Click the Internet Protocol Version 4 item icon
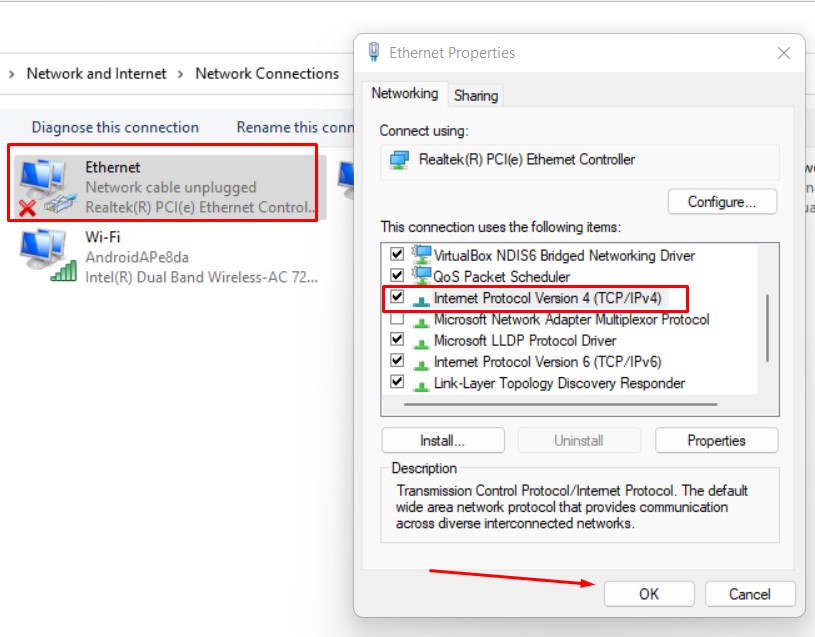Image resolution: width=815 pixels, height=637 pixels. (x=421, y=300)
